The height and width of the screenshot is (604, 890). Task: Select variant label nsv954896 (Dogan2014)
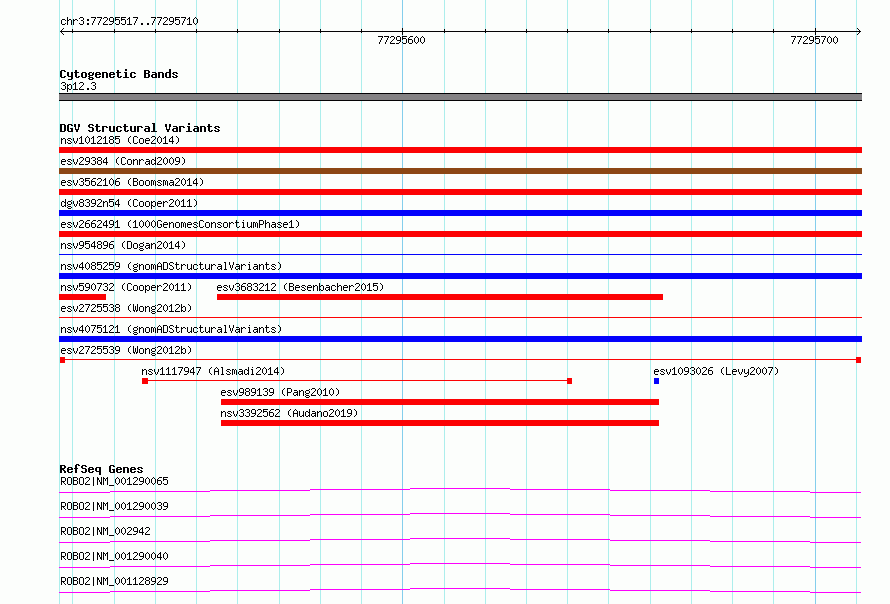tap(123, 245)
